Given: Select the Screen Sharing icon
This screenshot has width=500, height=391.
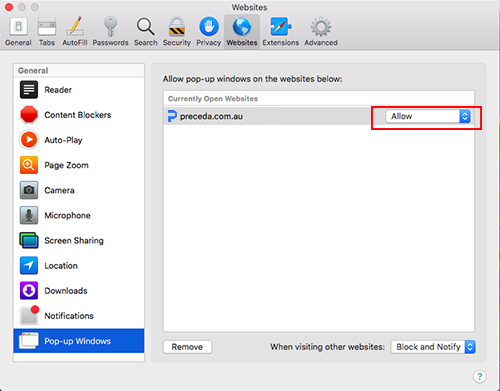Looking at the screenshot, I should (x=29, y=240).
